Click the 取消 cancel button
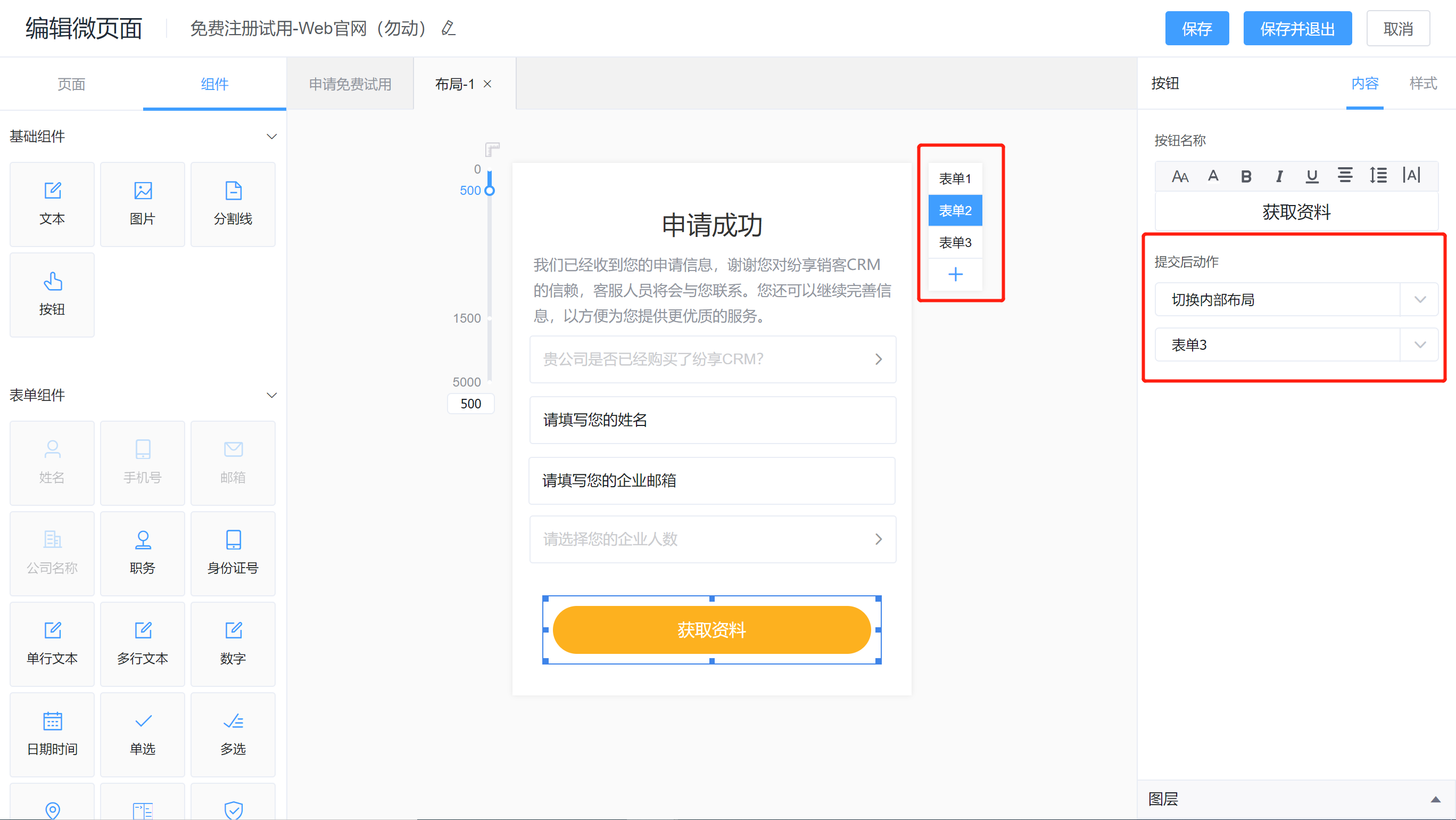 (x=1398, y=28)
